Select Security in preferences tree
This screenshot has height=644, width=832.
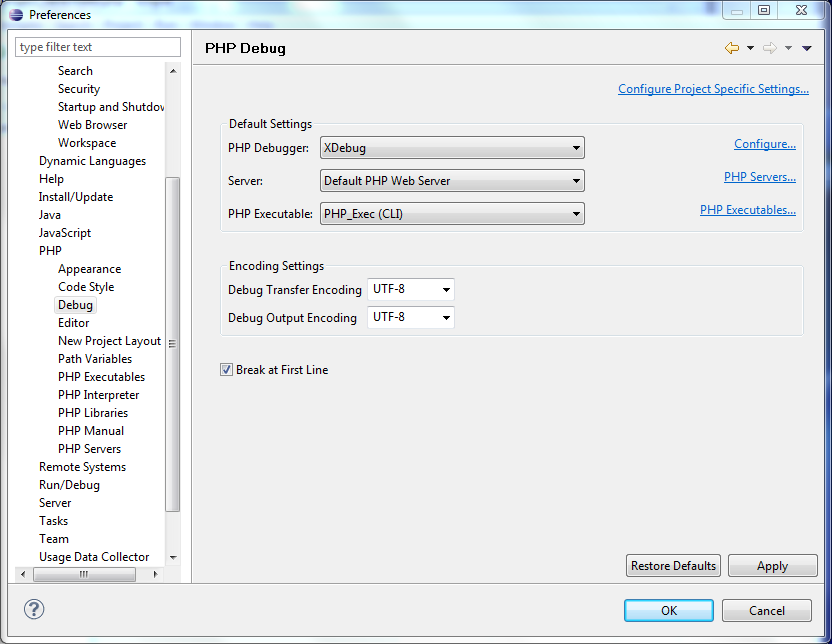click(79, 89)
